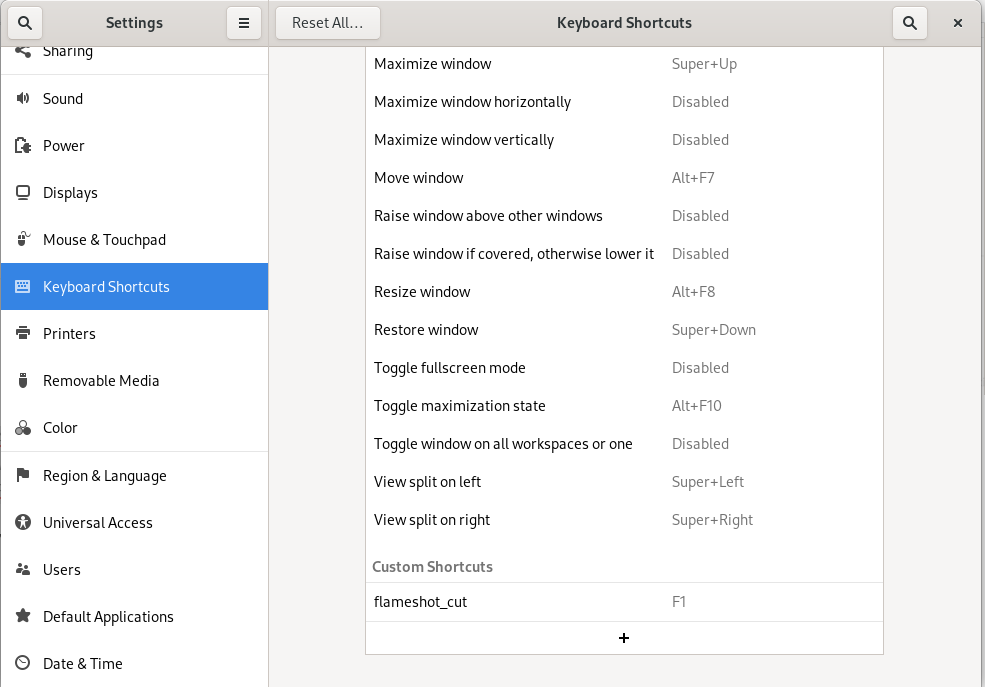Click the search icon in Settings sidebar header
Image resolution: width=985 pixels, height=687 pixels.
tap(24, 22)
